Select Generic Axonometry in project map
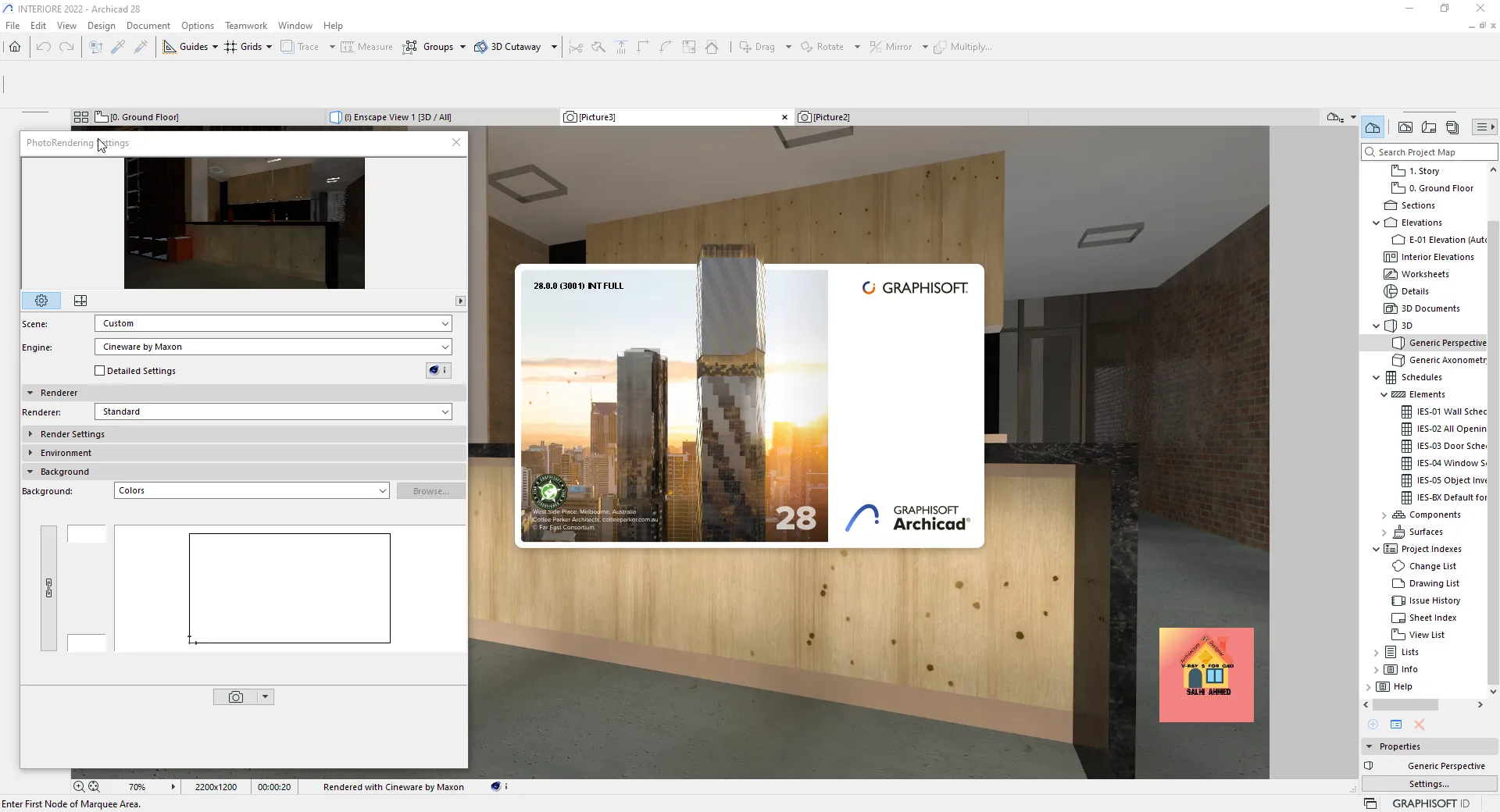1500x812 pixels. [1447, 360]
